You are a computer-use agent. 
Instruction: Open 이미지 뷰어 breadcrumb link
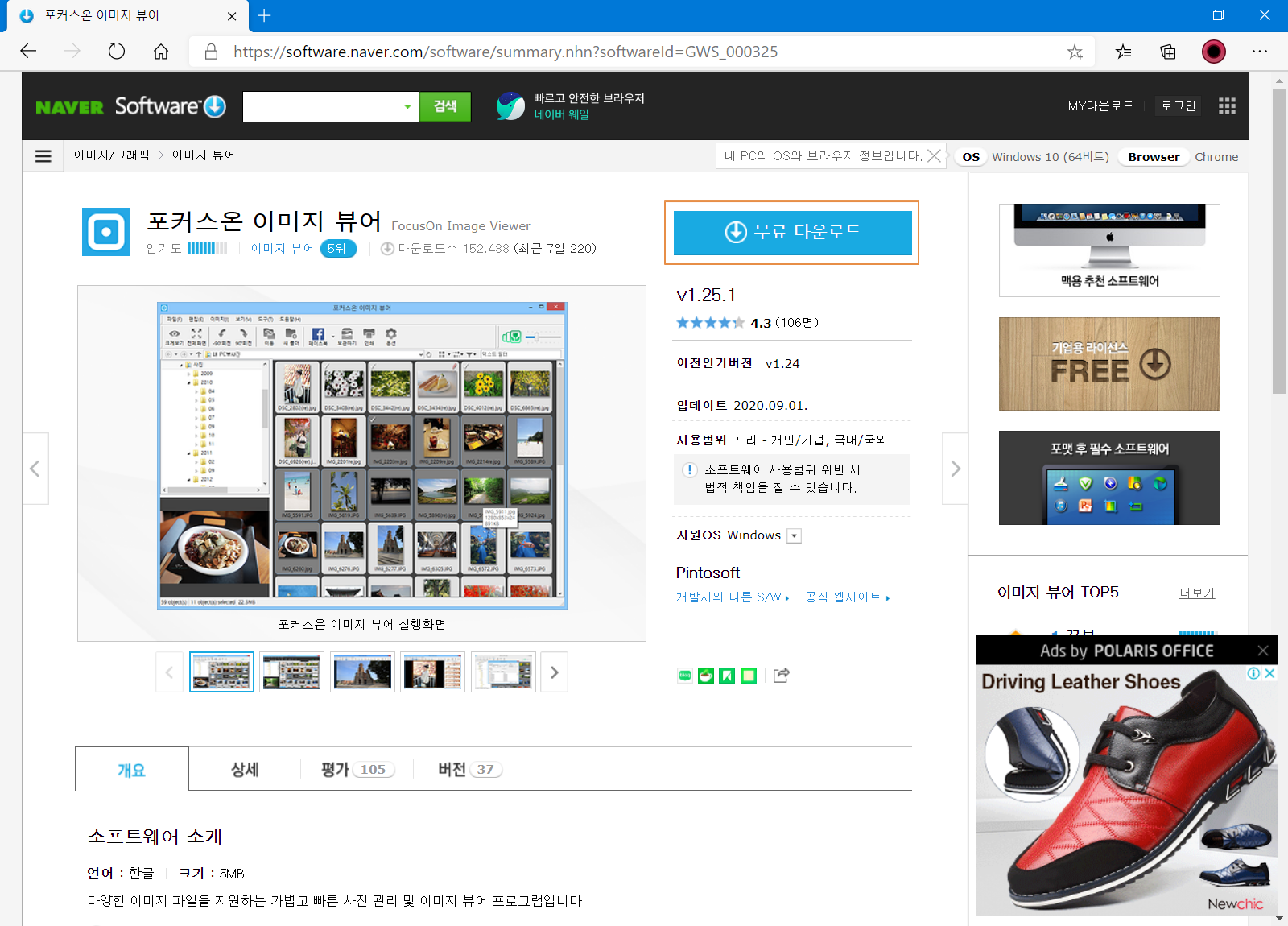[x=203, y=155]
